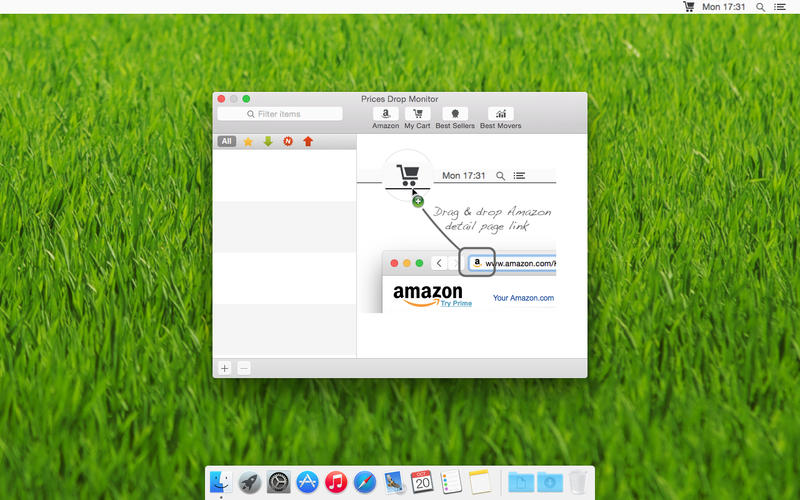The height and width of the screenshot is (500, 800).
Task: Filter items by price drop green arrow
Action: pos(268,142)
